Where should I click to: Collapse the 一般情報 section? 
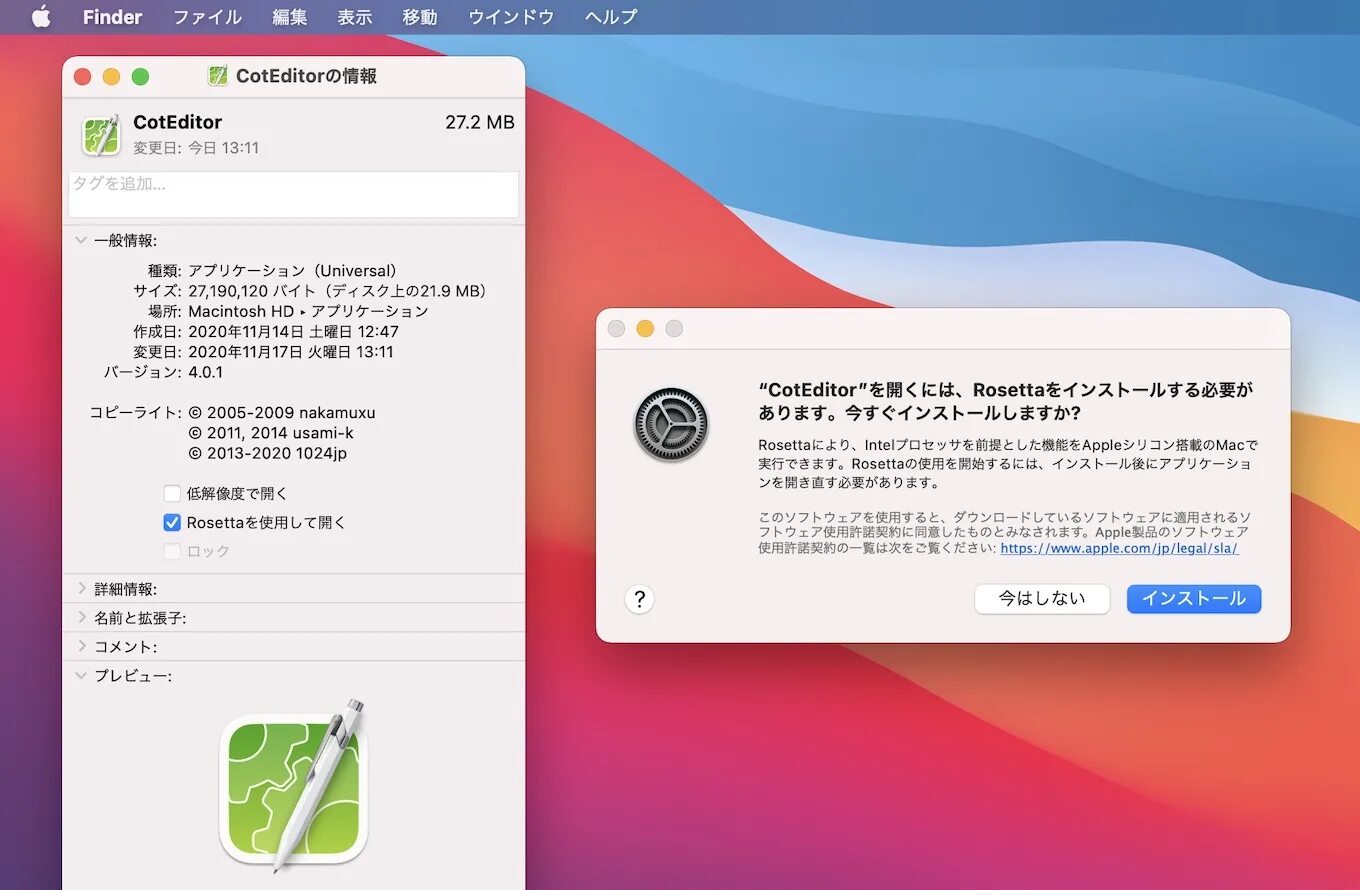click(x=81, y=240)
